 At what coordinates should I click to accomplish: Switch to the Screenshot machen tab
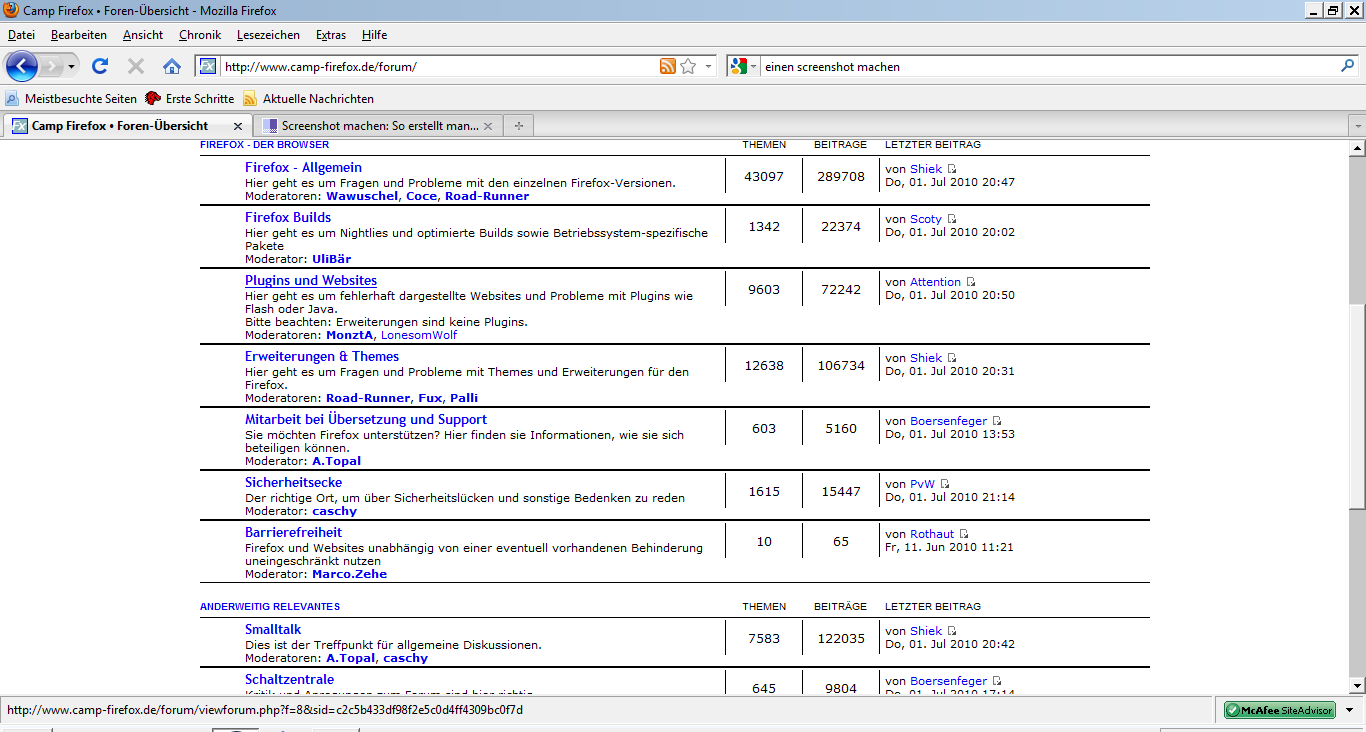click(x=378, y=126)
